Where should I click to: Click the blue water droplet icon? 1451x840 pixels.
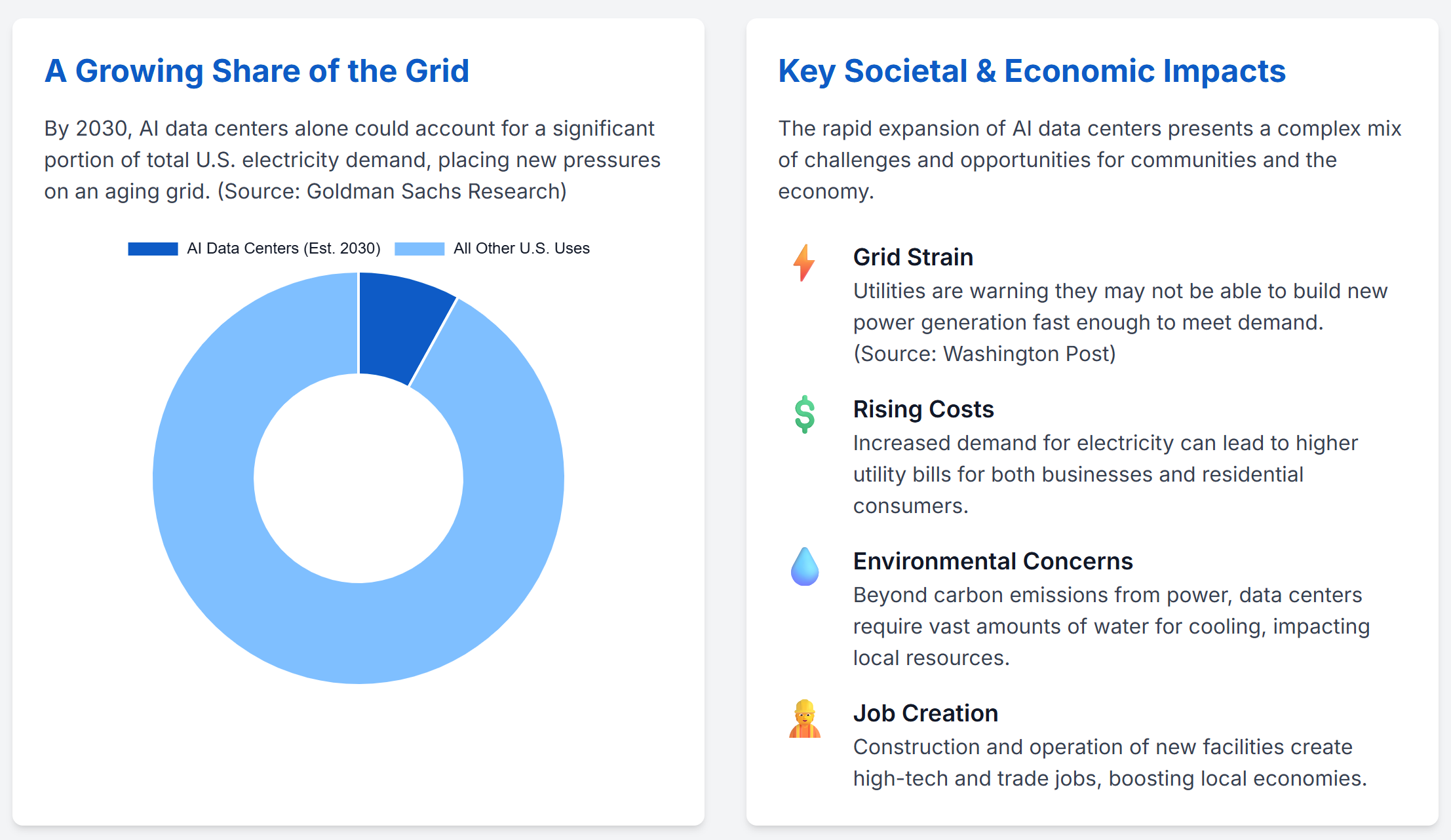[804, 566]
